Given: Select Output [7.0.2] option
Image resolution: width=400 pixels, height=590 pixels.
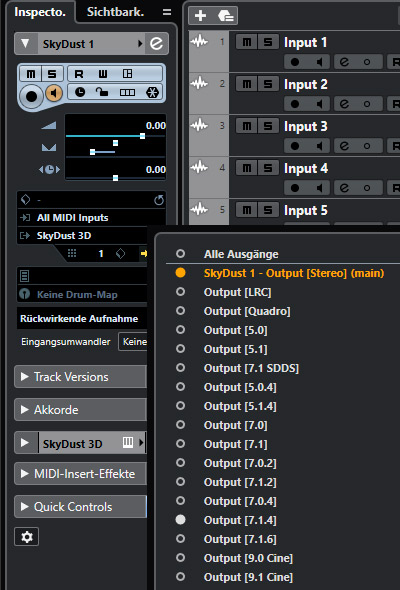Looking at the screenshot, I should (240, 463).
